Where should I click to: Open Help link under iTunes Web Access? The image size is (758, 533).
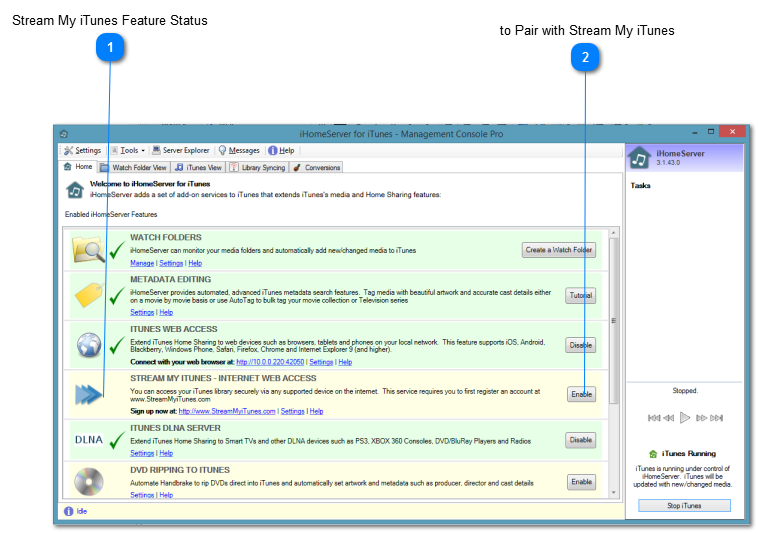[x=345, y=362]
